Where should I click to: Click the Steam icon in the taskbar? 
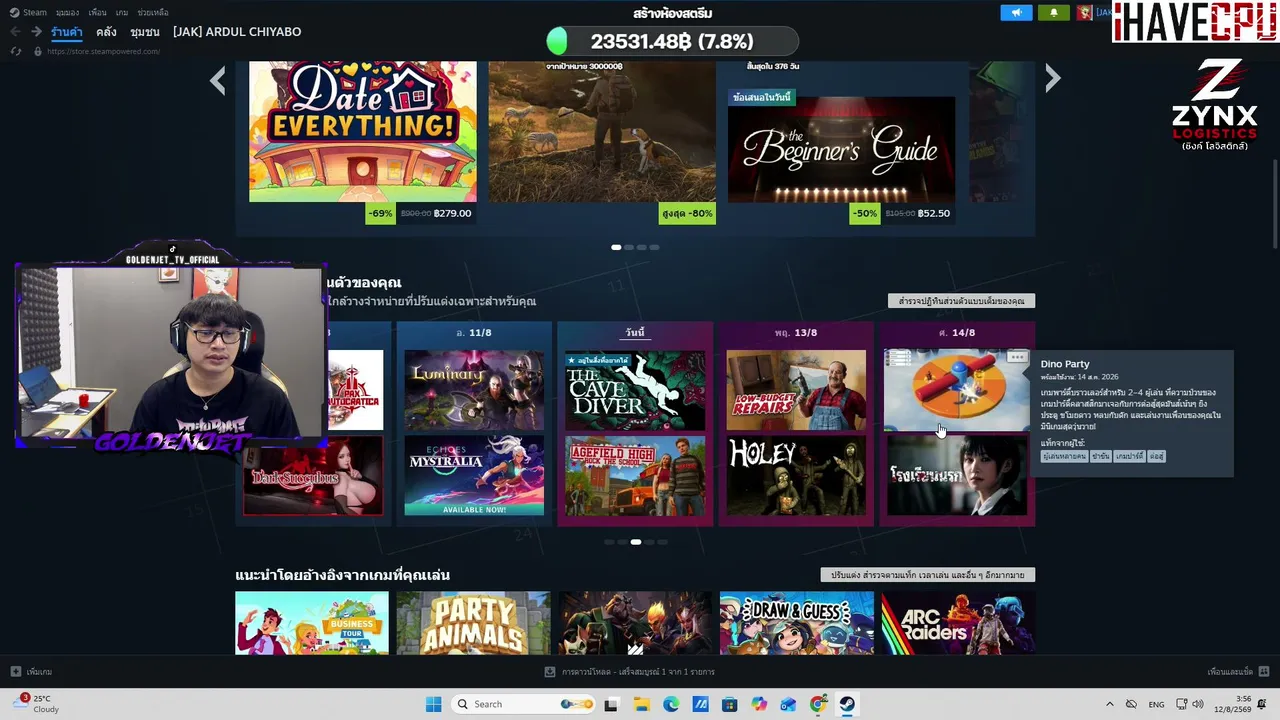[847, 704]
